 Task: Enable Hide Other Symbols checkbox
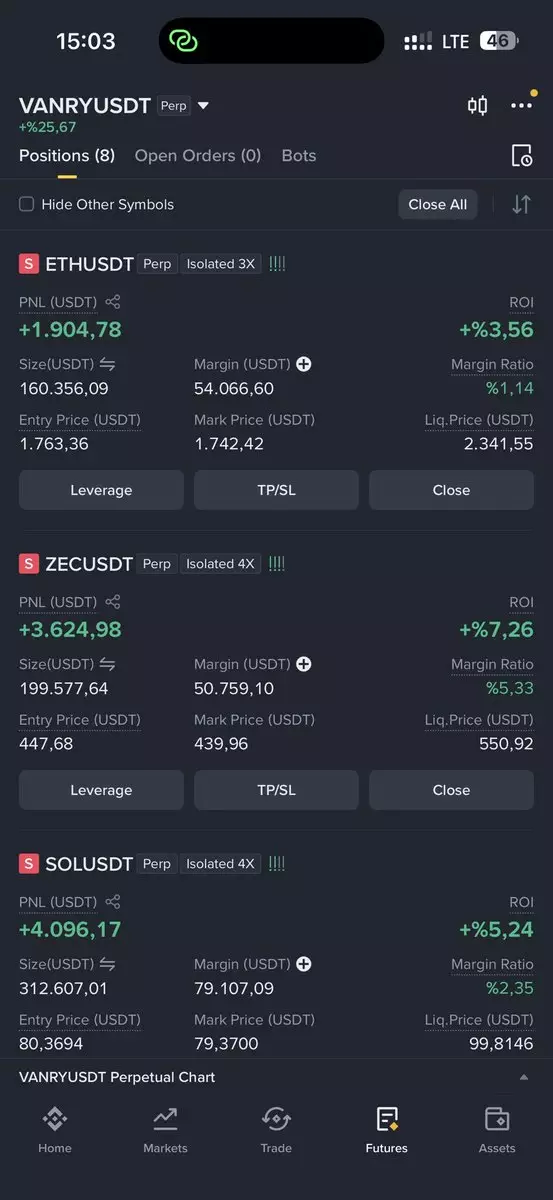[x=27, y=204]
